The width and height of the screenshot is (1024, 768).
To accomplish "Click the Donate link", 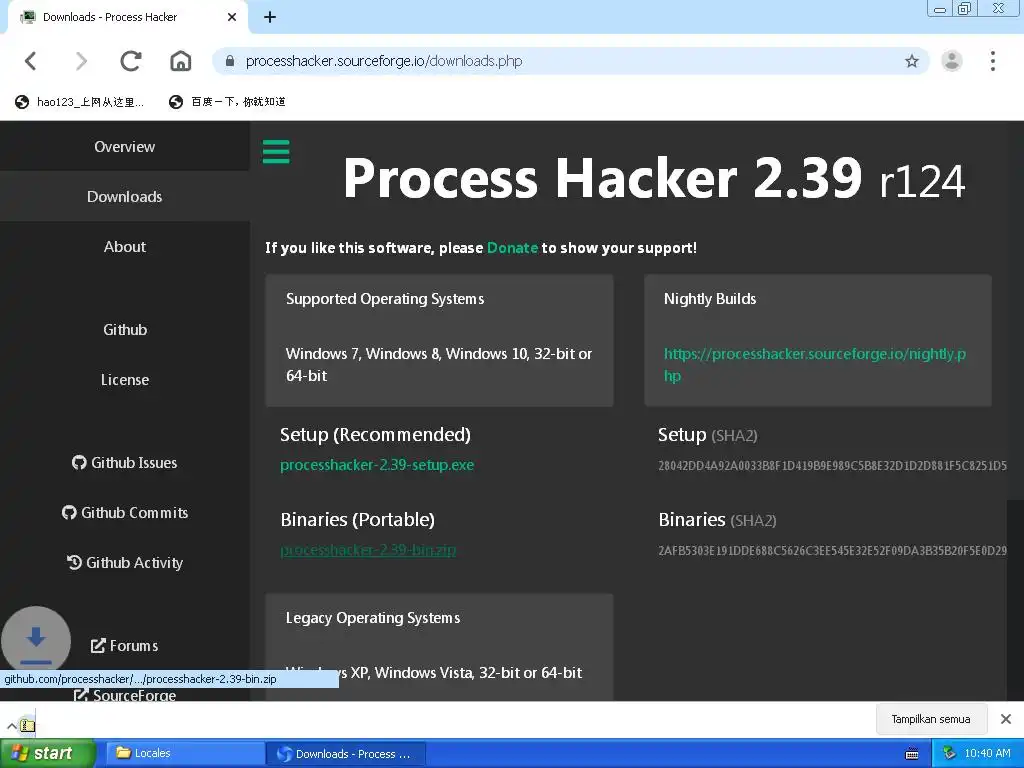I will point(512,248).
